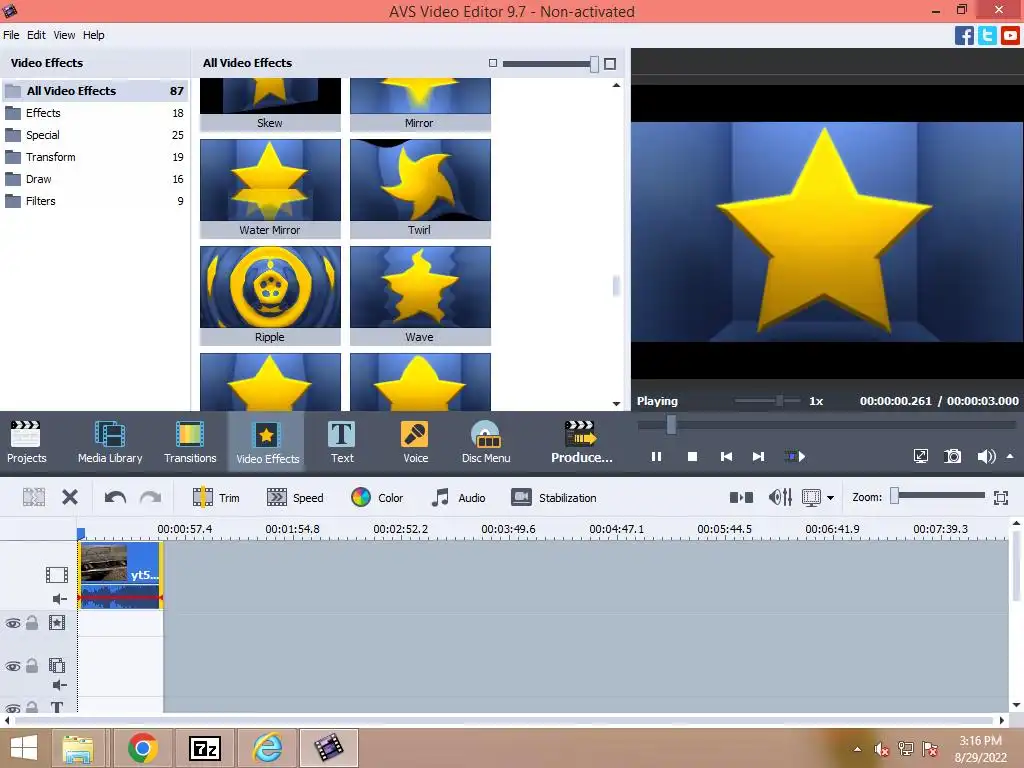Select the Effects folder
This screenshot has height=768, width=1024.
[x=95, y=113]
